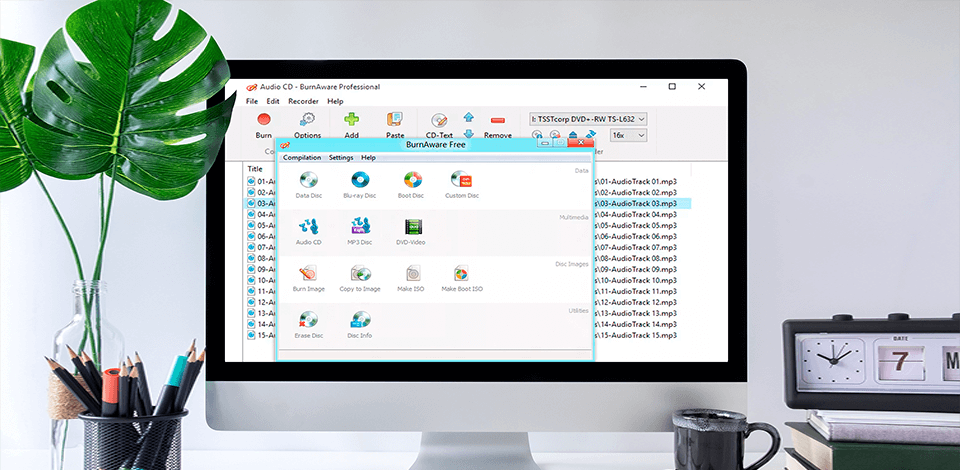Select the 07-AudioTrack 07.mp3 path
The width and height of the screenshot is (960, 470).
click(x=636, y=247)
